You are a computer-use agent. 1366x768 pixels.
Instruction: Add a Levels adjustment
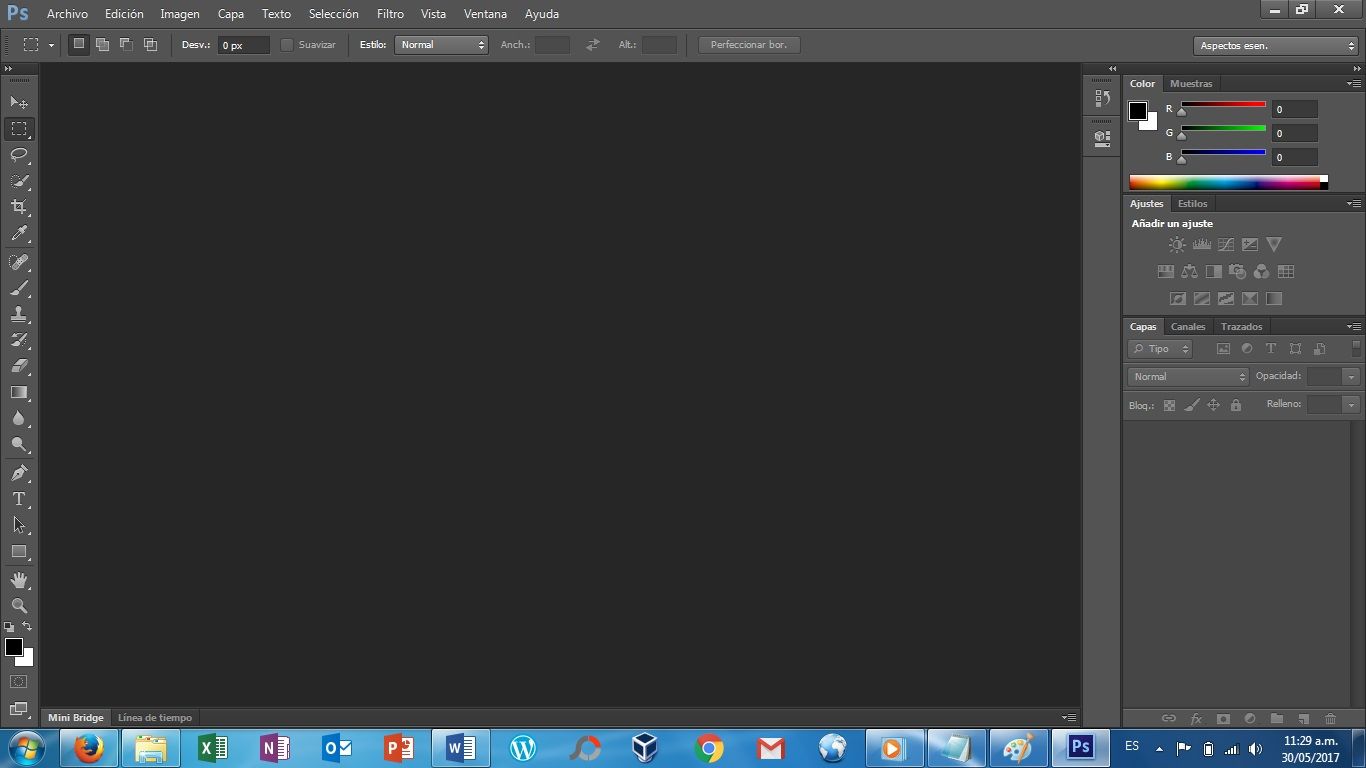[1202, 244]
